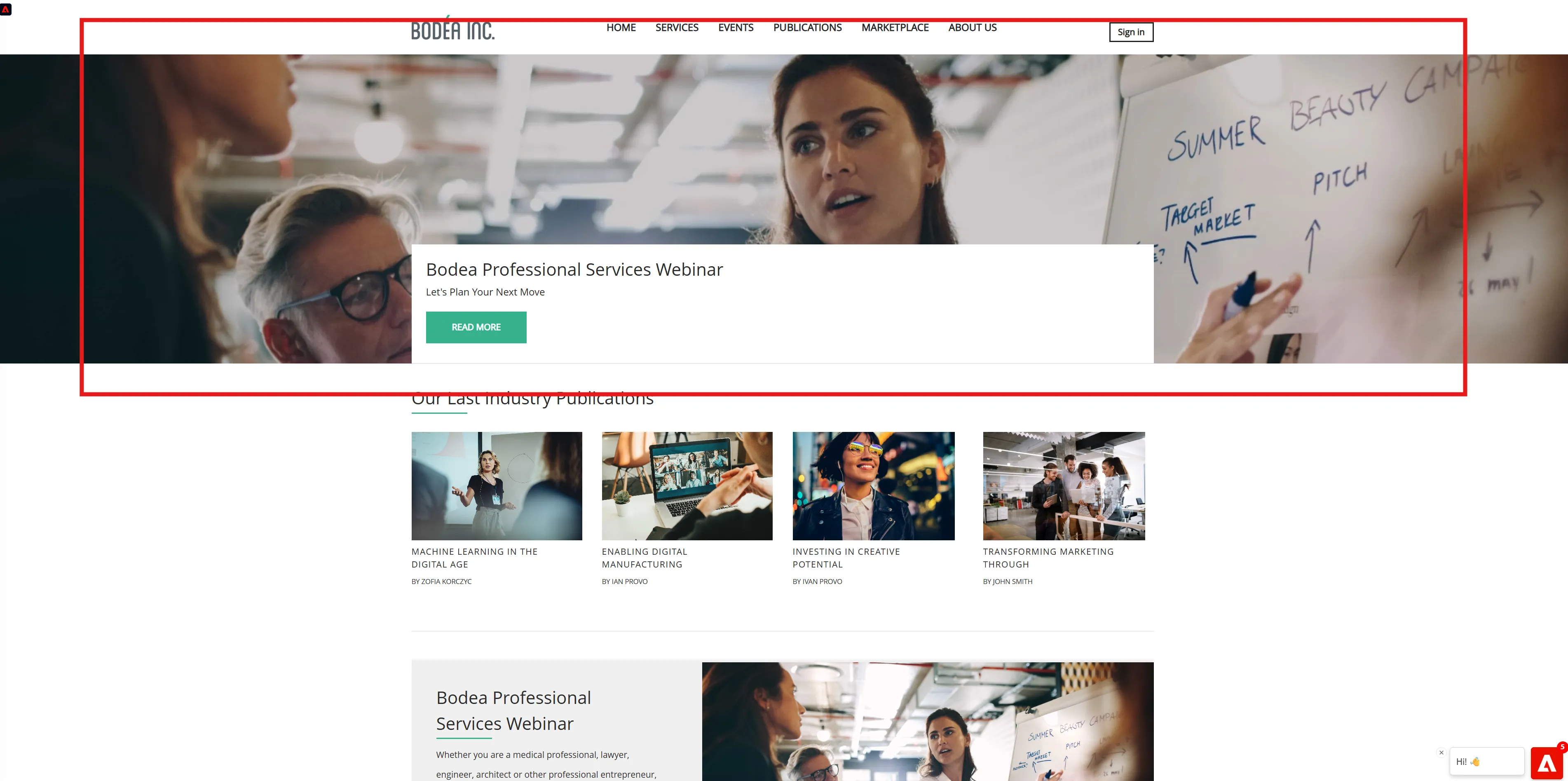Open Investing in Creative Potential thumbnail
Viewport: 1568px width, 781px height.
click(874, 486)
